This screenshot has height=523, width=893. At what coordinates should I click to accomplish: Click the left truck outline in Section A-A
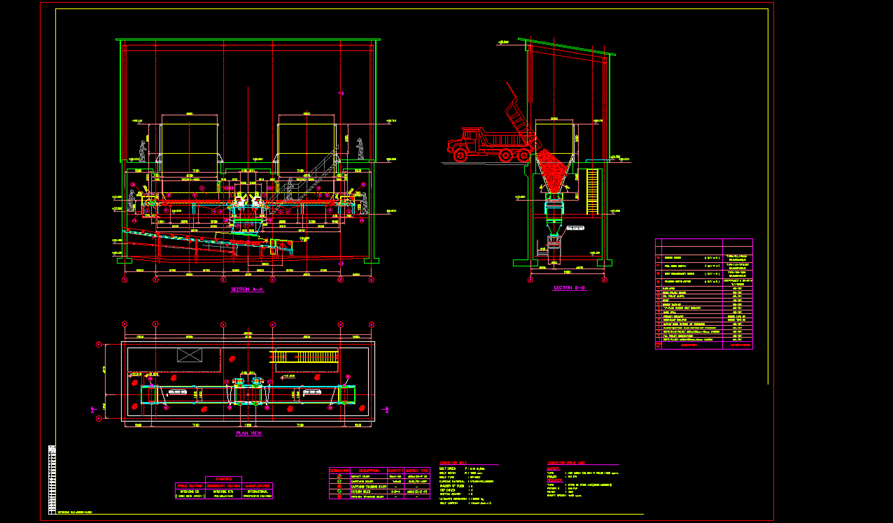tap(189, 138)
